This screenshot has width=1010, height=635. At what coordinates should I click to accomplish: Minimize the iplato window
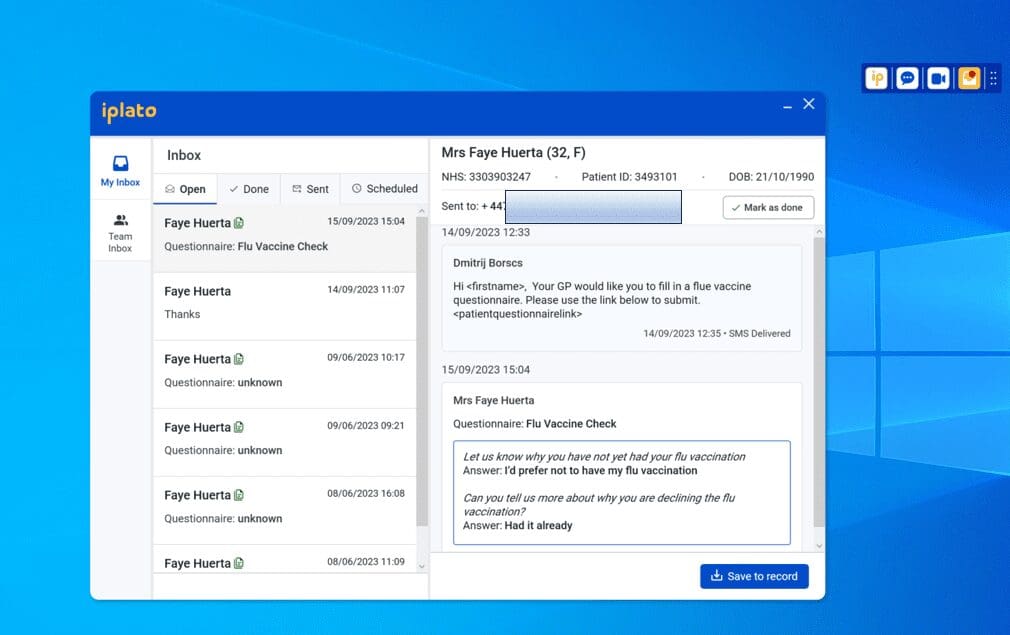(x=787, y=106)
